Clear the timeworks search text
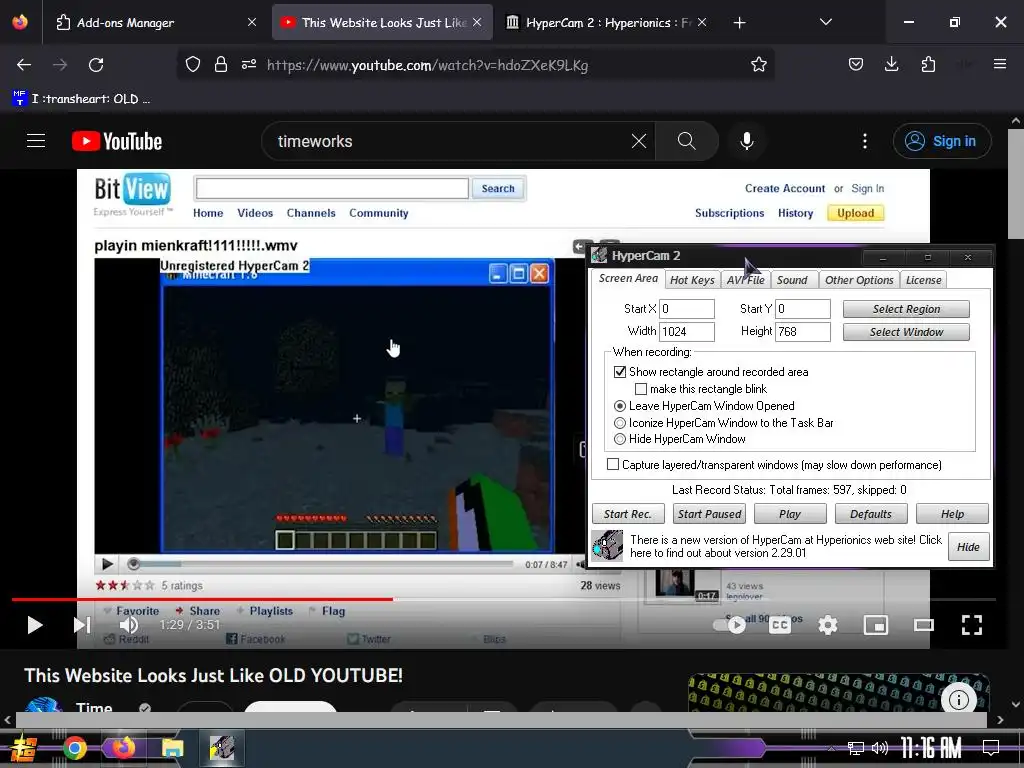 pyautogui.click(x=639, y=141)
